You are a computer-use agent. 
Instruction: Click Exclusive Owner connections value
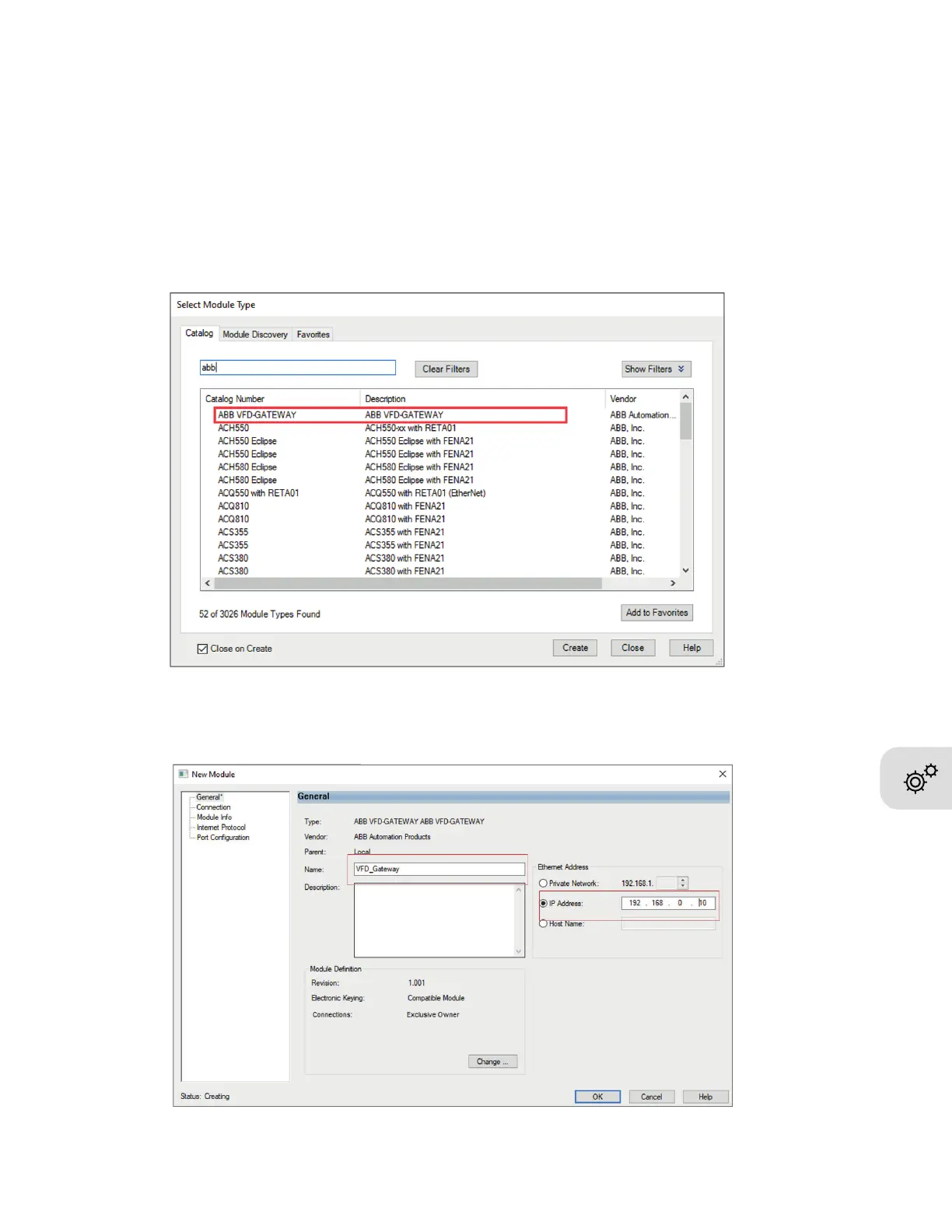coord(432,1015)
